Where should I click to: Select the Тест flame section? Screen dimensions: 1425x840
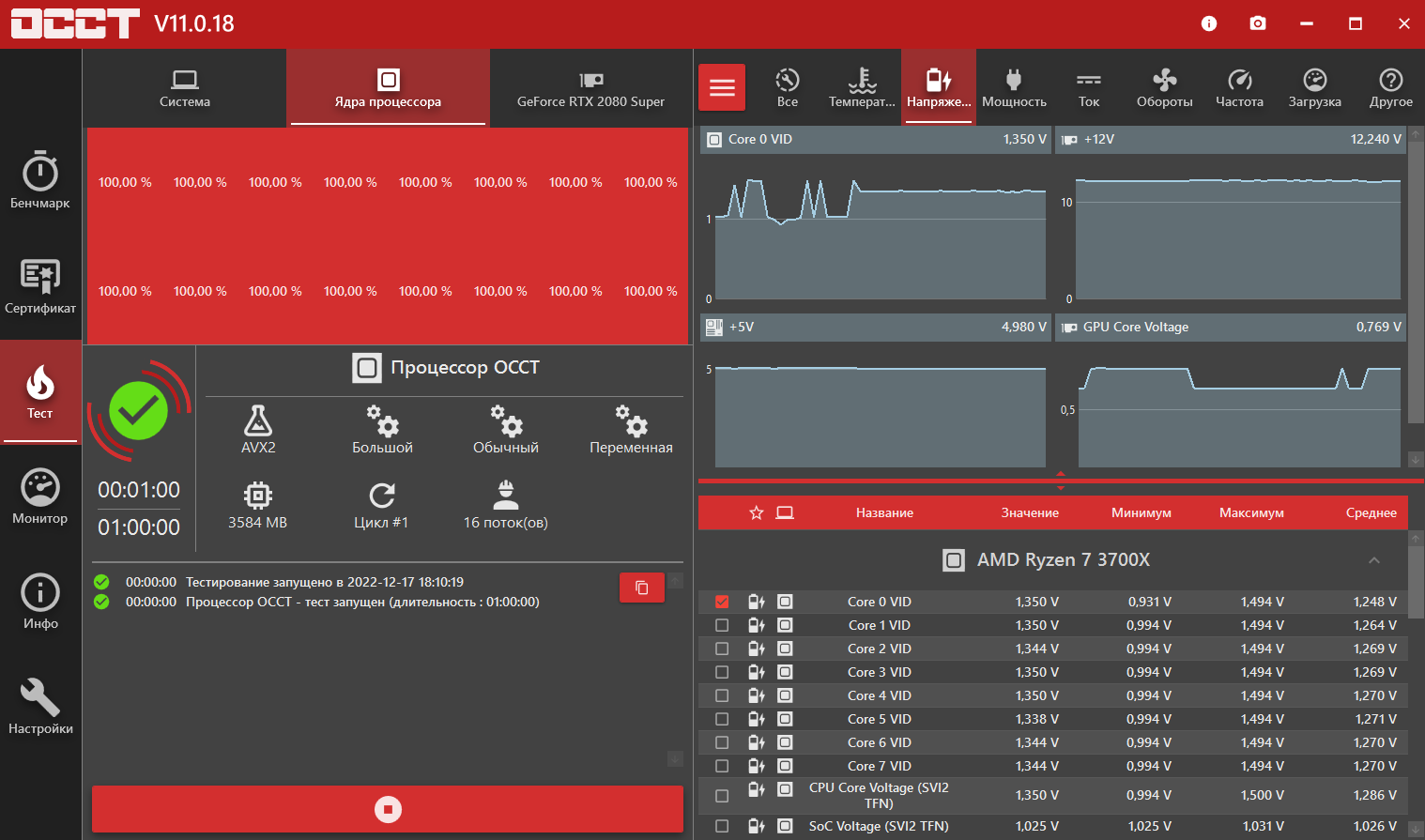click(40, 391)
